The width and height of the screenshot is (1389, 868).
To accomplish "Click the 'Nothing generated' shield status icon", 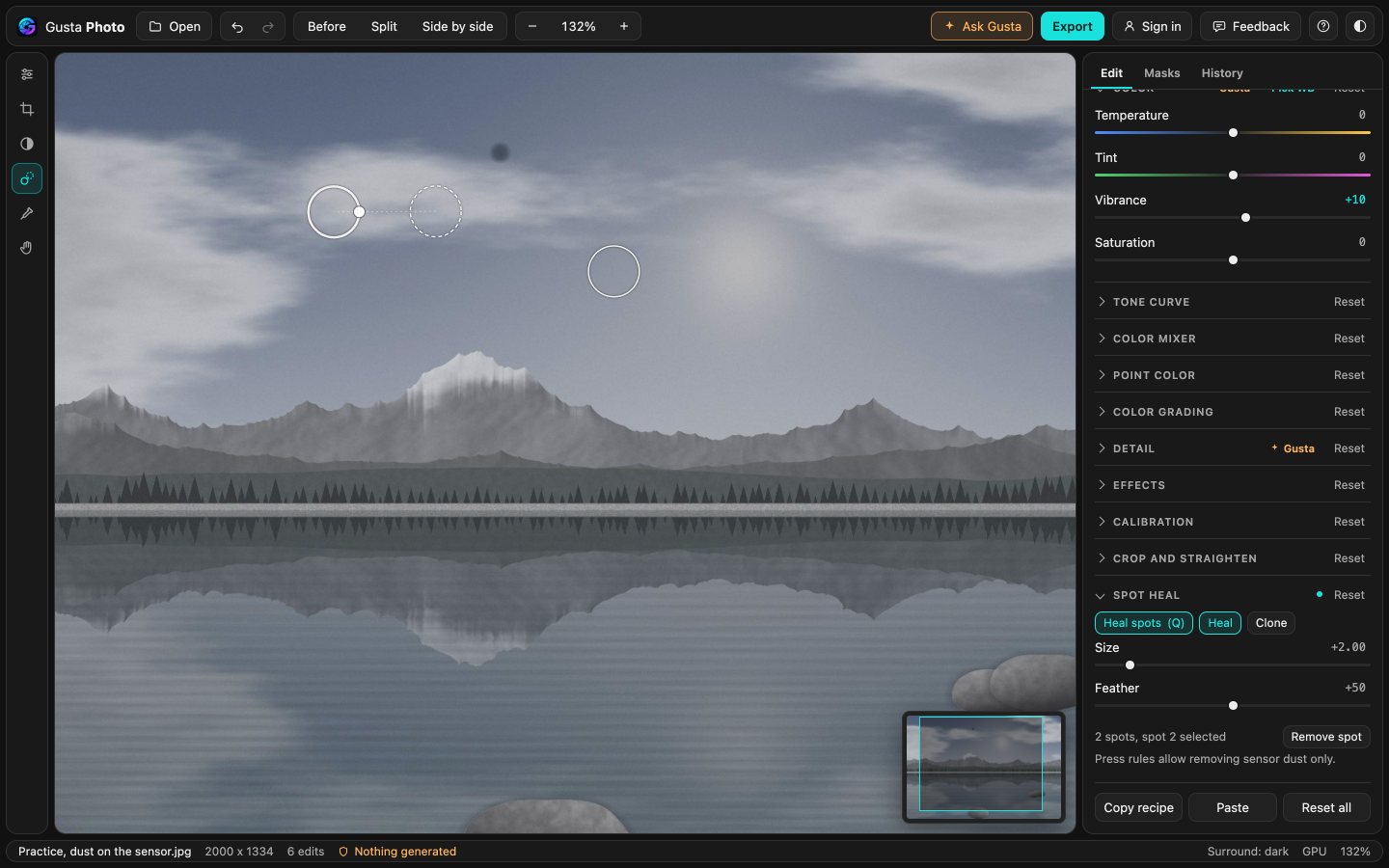I will pyautogui.click(x=343, y=852).
